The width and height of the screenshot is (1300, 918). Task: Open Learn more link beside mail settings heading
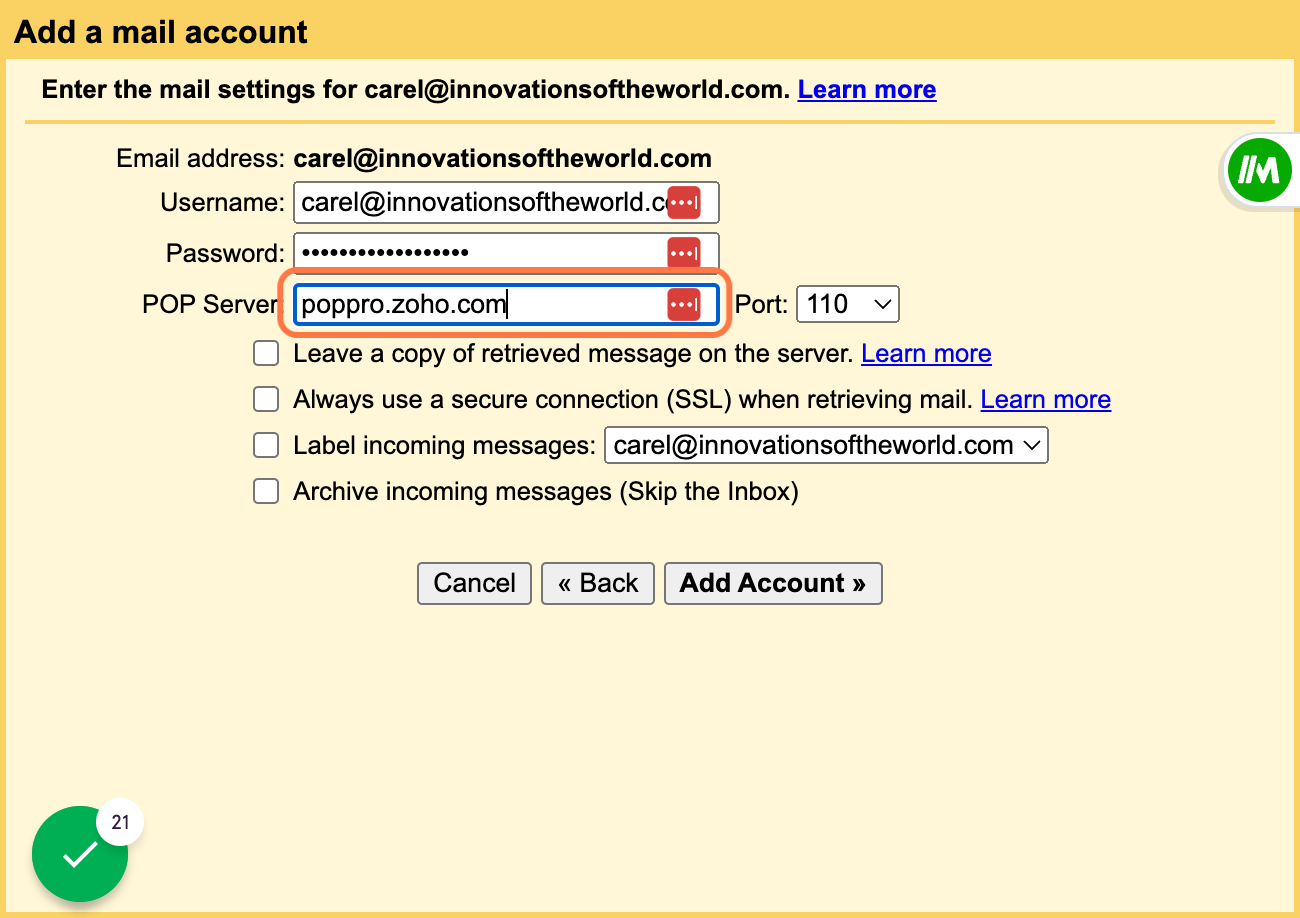click(867, 90)
